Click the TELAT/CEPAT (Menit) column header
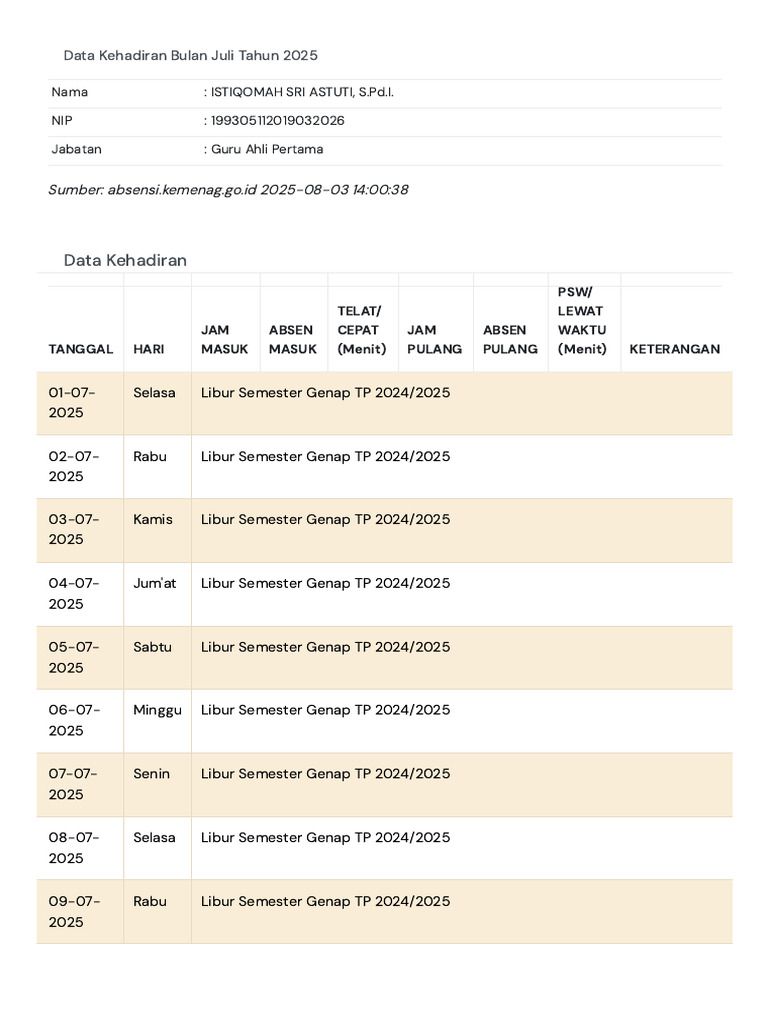Screen dimensions: 768x1024 pyautogui.click(x=361, y=330)
